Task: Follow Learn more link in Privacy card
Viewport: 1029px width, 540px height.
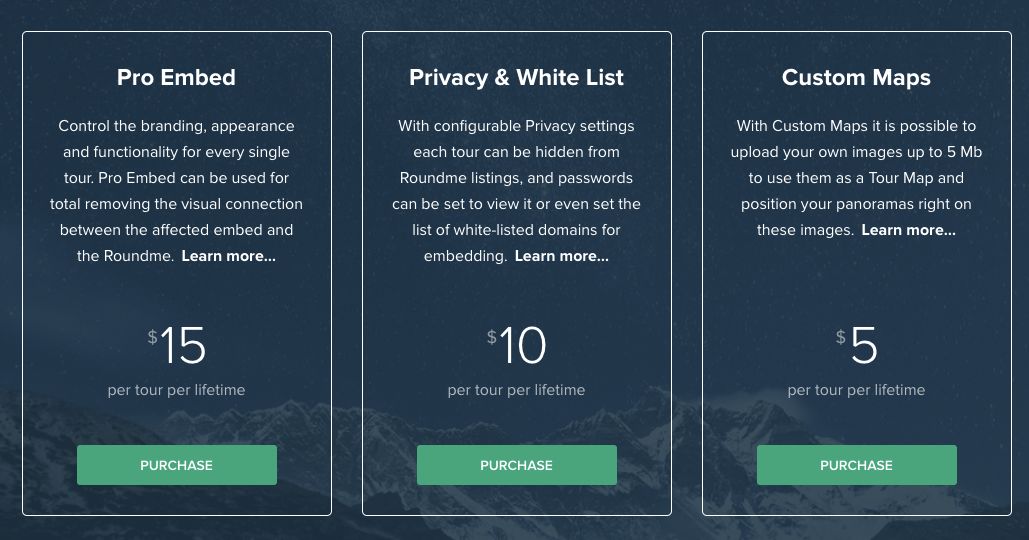Action: click(x=562, y=256)
